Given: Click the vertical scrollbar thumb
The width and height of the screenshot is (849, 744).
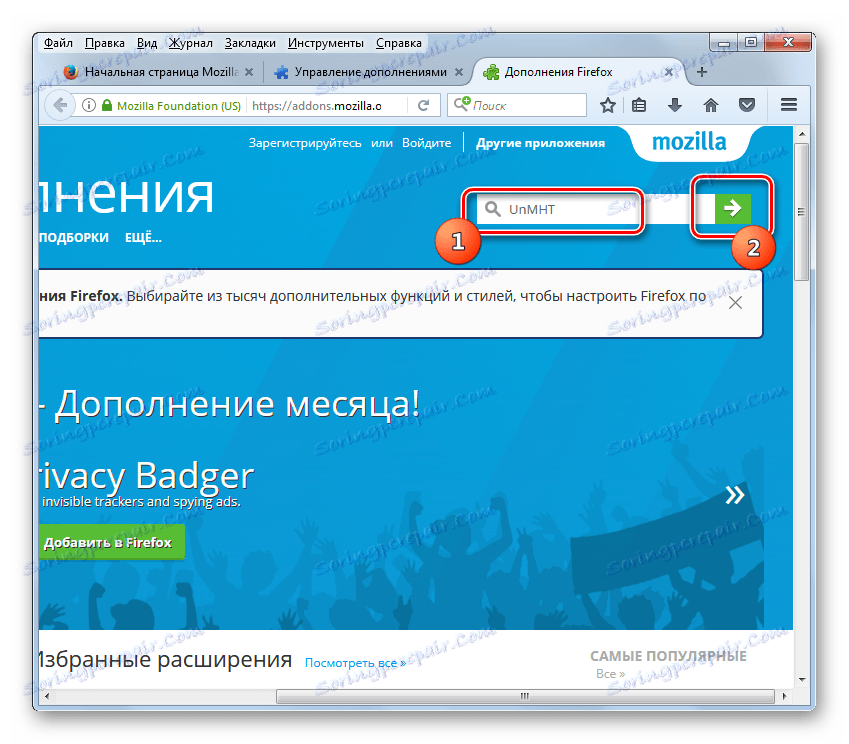Looking at the screenshot, I should (802, 212).
